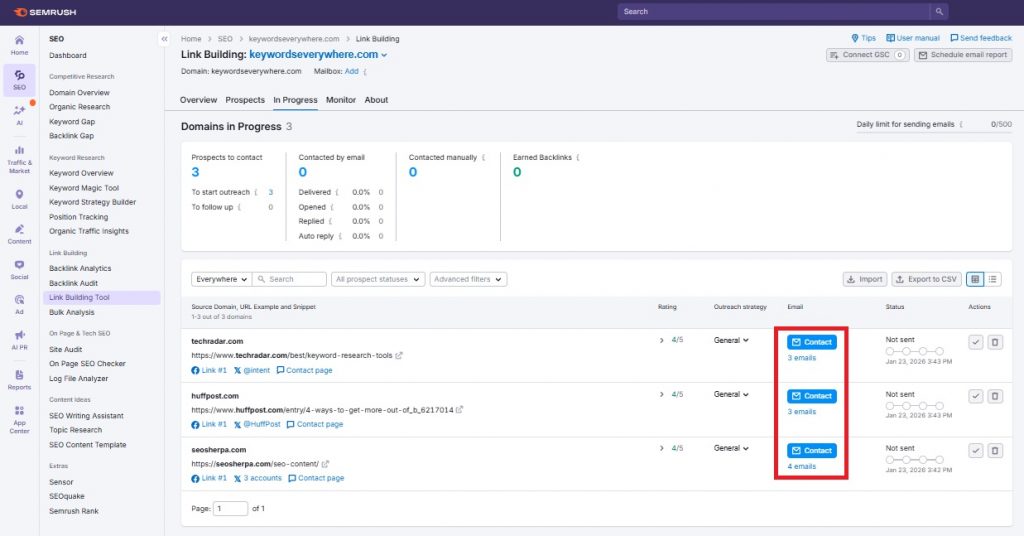1024x536 pixels.
Task: Open the SEO section icon
Action: [20, 80]
